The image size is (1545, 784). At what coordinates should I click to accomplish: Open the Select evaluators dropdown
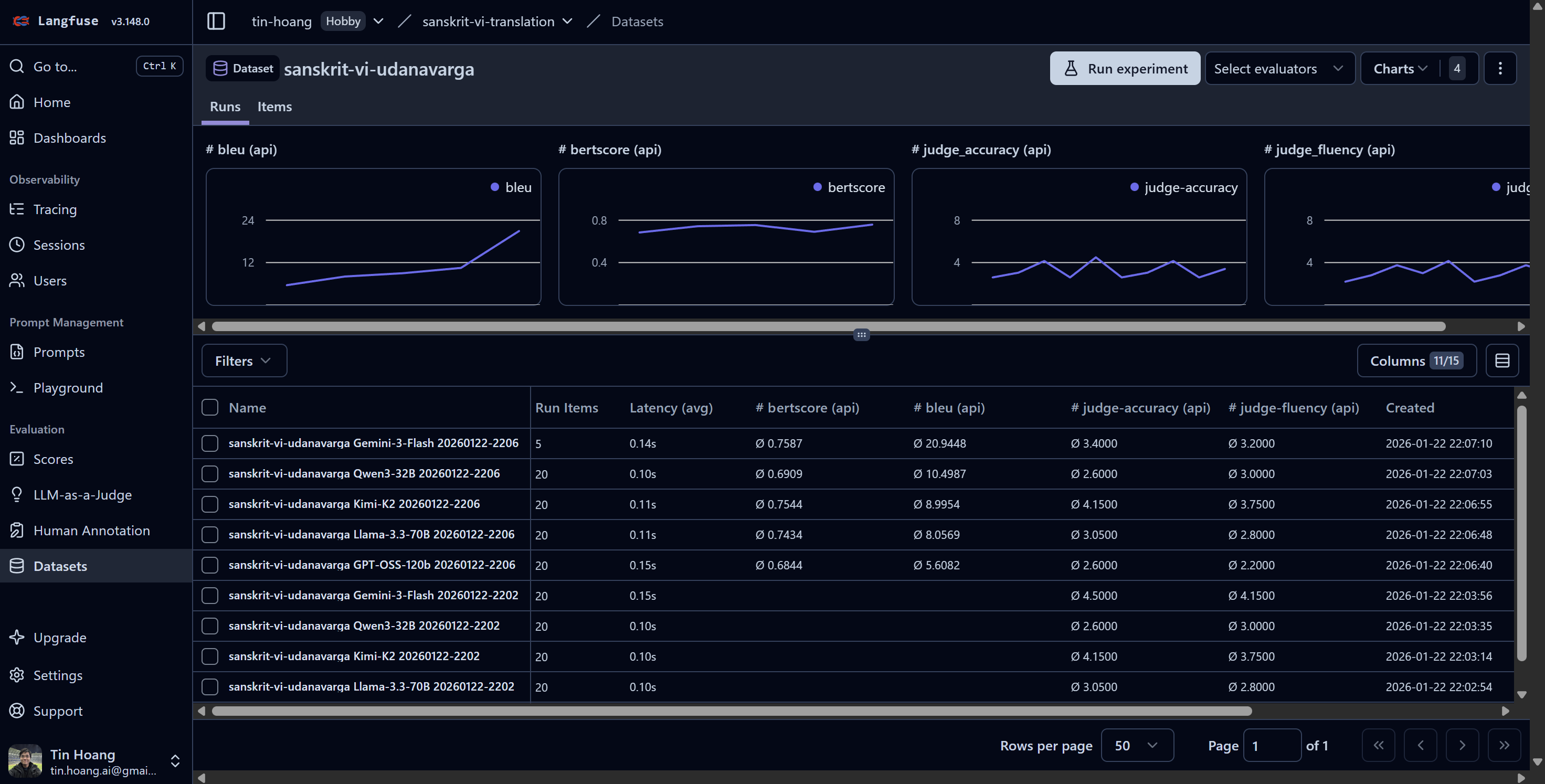click(1279, 68)
